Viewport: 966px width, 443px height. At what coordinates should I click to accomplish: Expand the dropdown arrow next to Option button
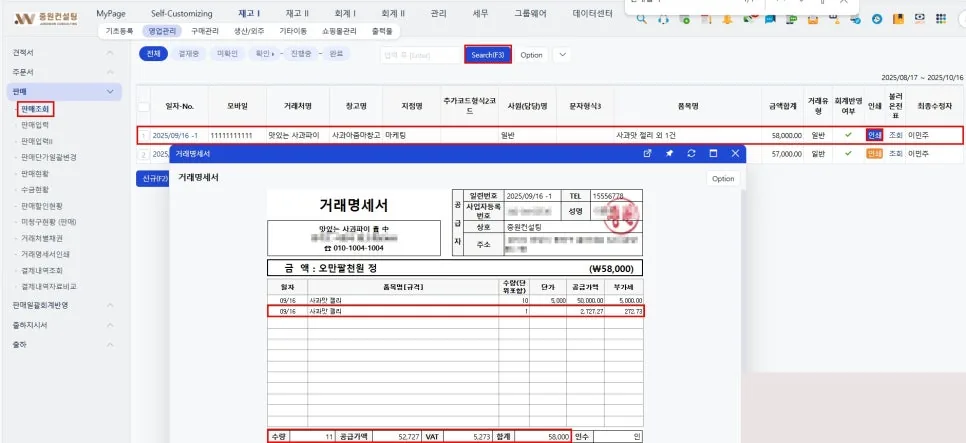click(x=561, y=55)
